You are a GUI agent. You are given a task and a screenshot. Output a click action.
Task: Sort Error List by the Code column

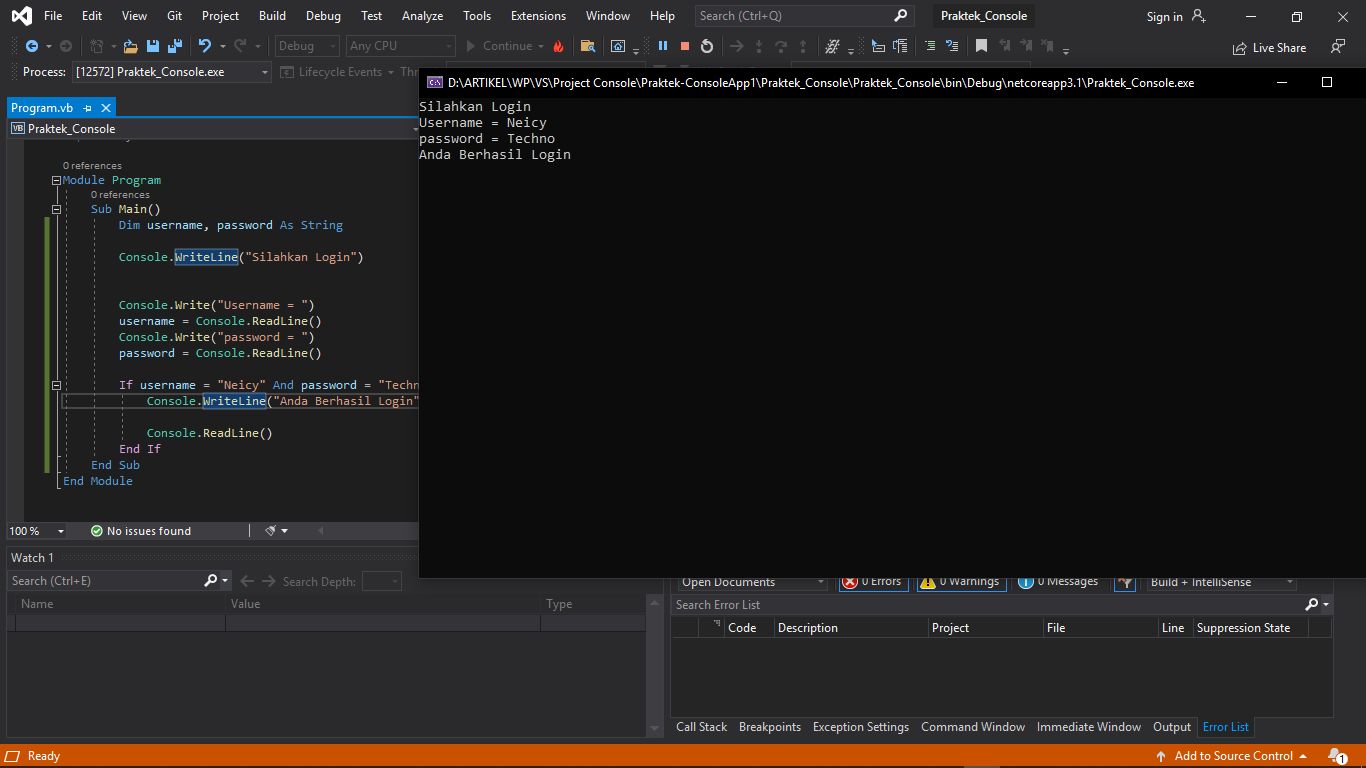[x=748, y=628]
